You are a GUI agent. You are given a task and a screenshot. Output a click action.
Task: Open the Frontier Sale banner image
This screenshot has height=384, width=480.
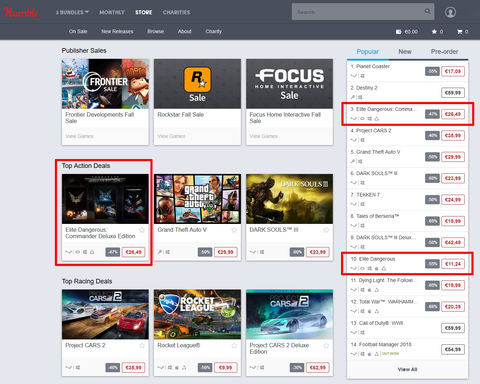(105, 84)
